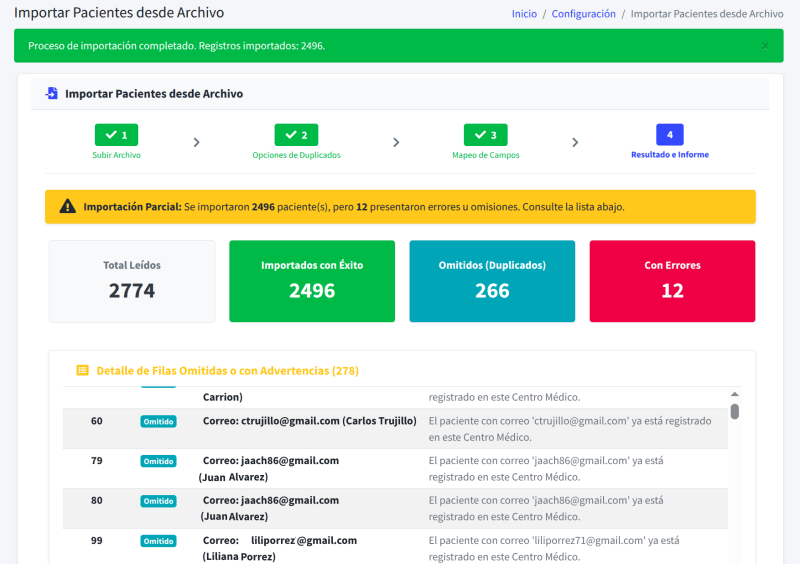This screenshot has height=564, width=800.
Task: Click the Con Errores 12 card
Action: [672, 281]
